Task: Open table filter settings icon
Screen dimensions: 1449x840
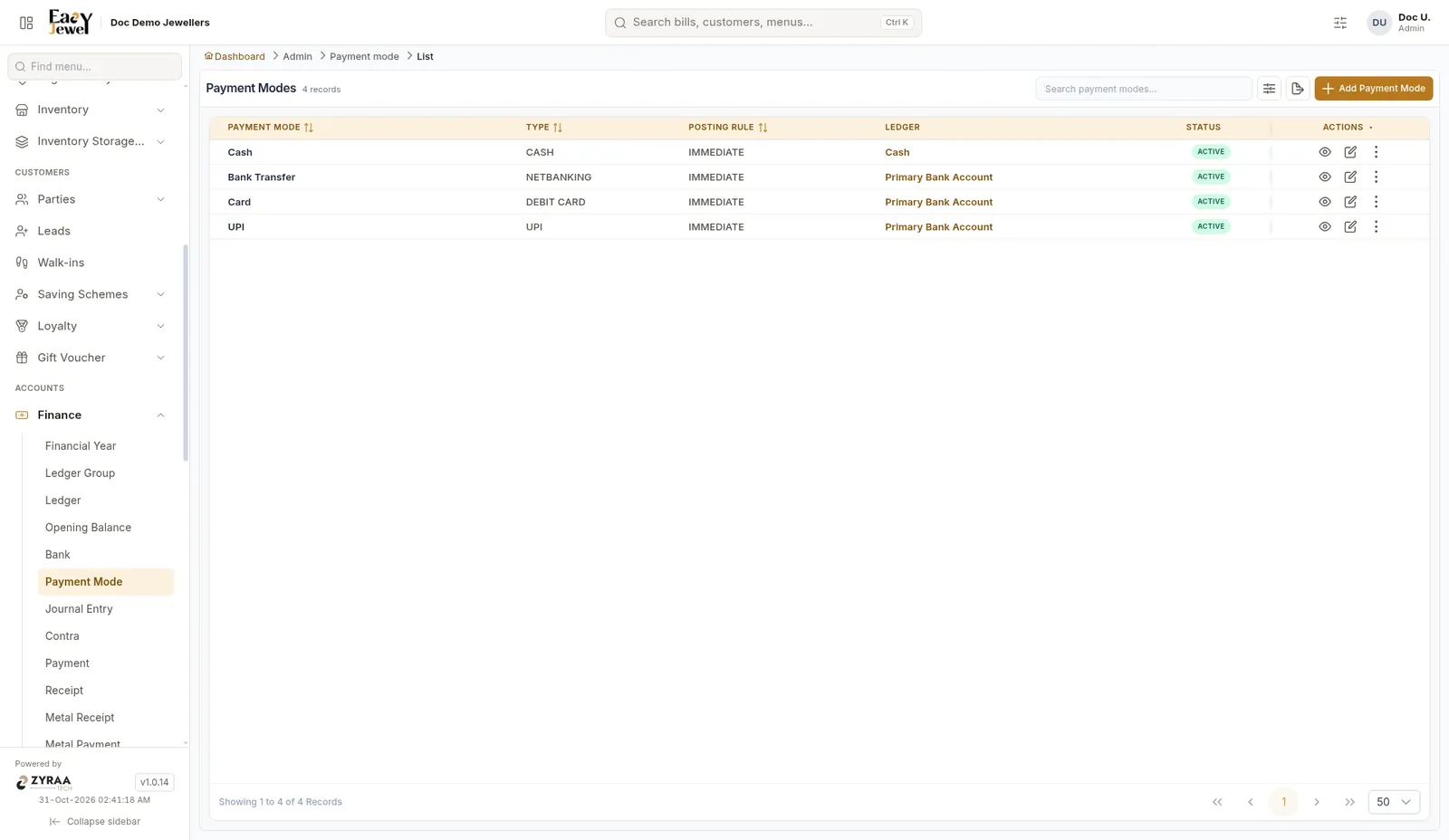Action: (1269, 89)
